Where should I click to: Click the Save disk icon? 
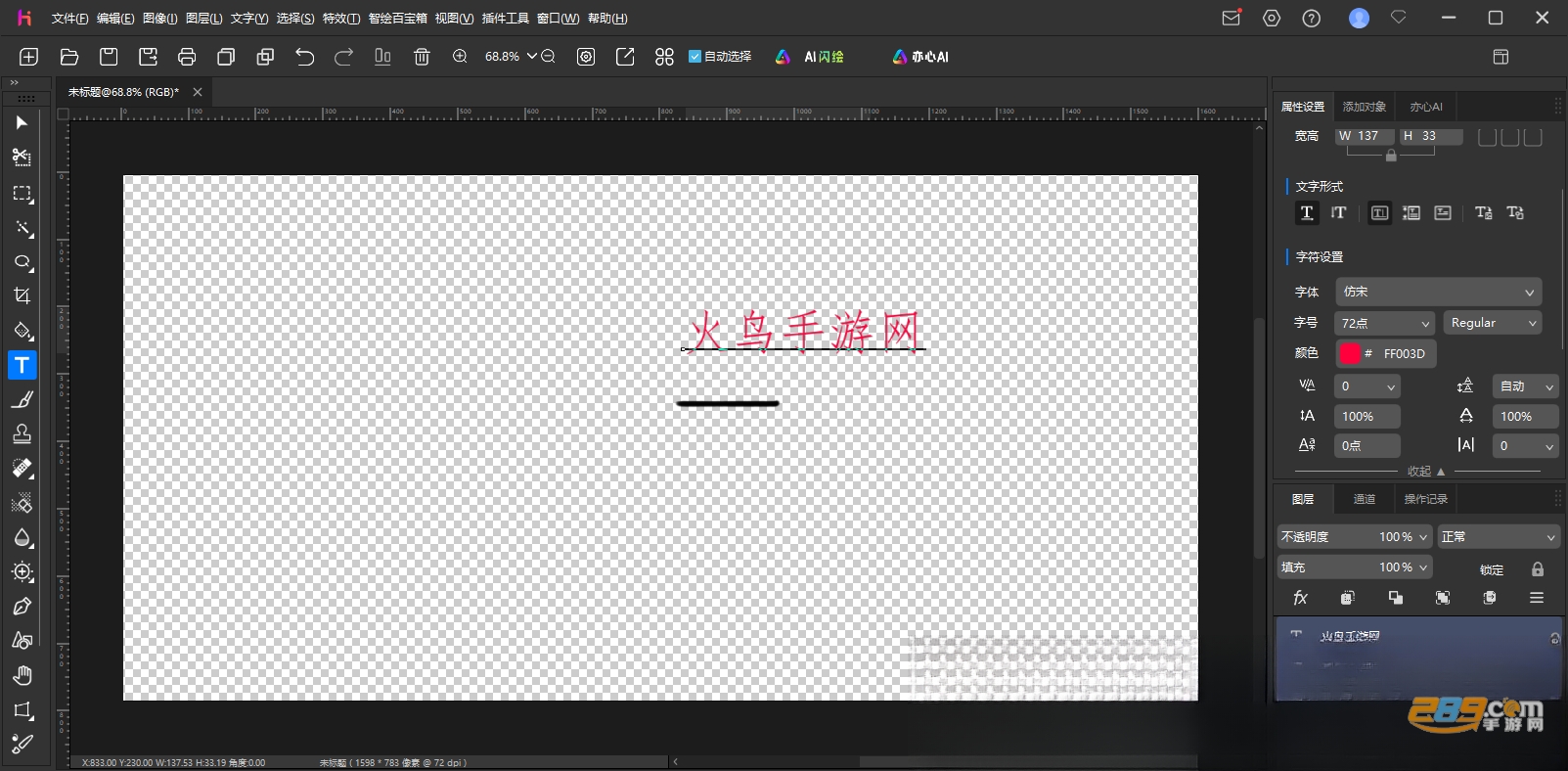(109, 57)
